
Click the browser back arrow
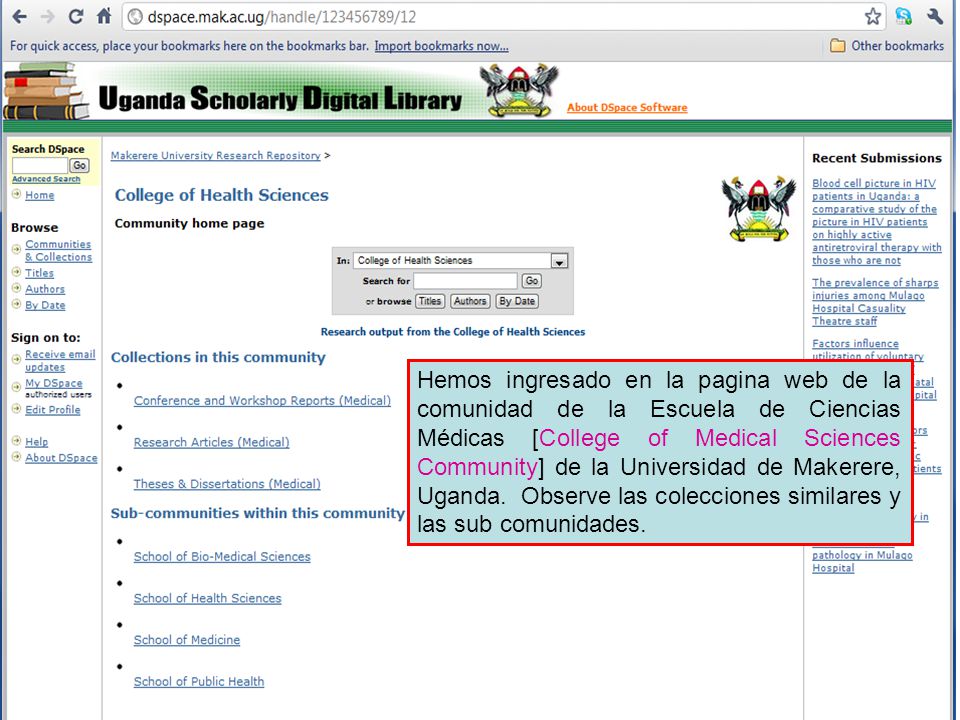(x=20, y=17)
